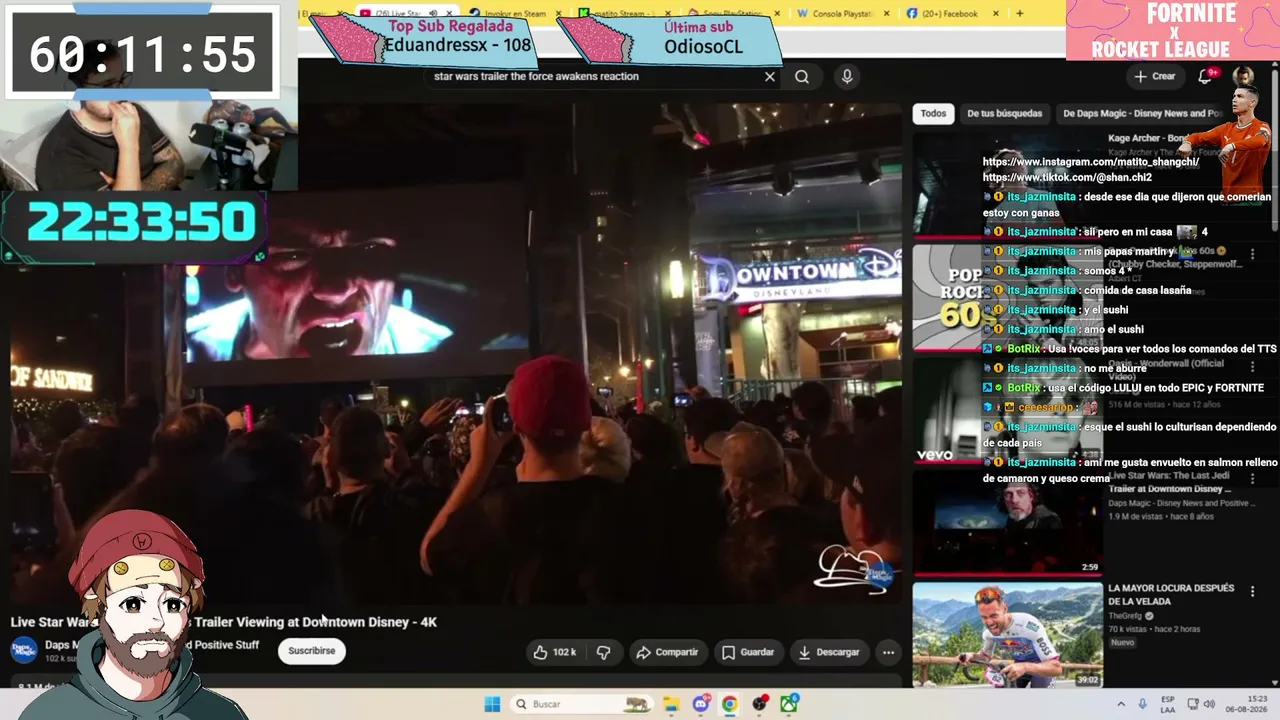This screenshot has width=1280, height=720.
Task: Open the YouTube account avatar menu
Action: 1243,76
